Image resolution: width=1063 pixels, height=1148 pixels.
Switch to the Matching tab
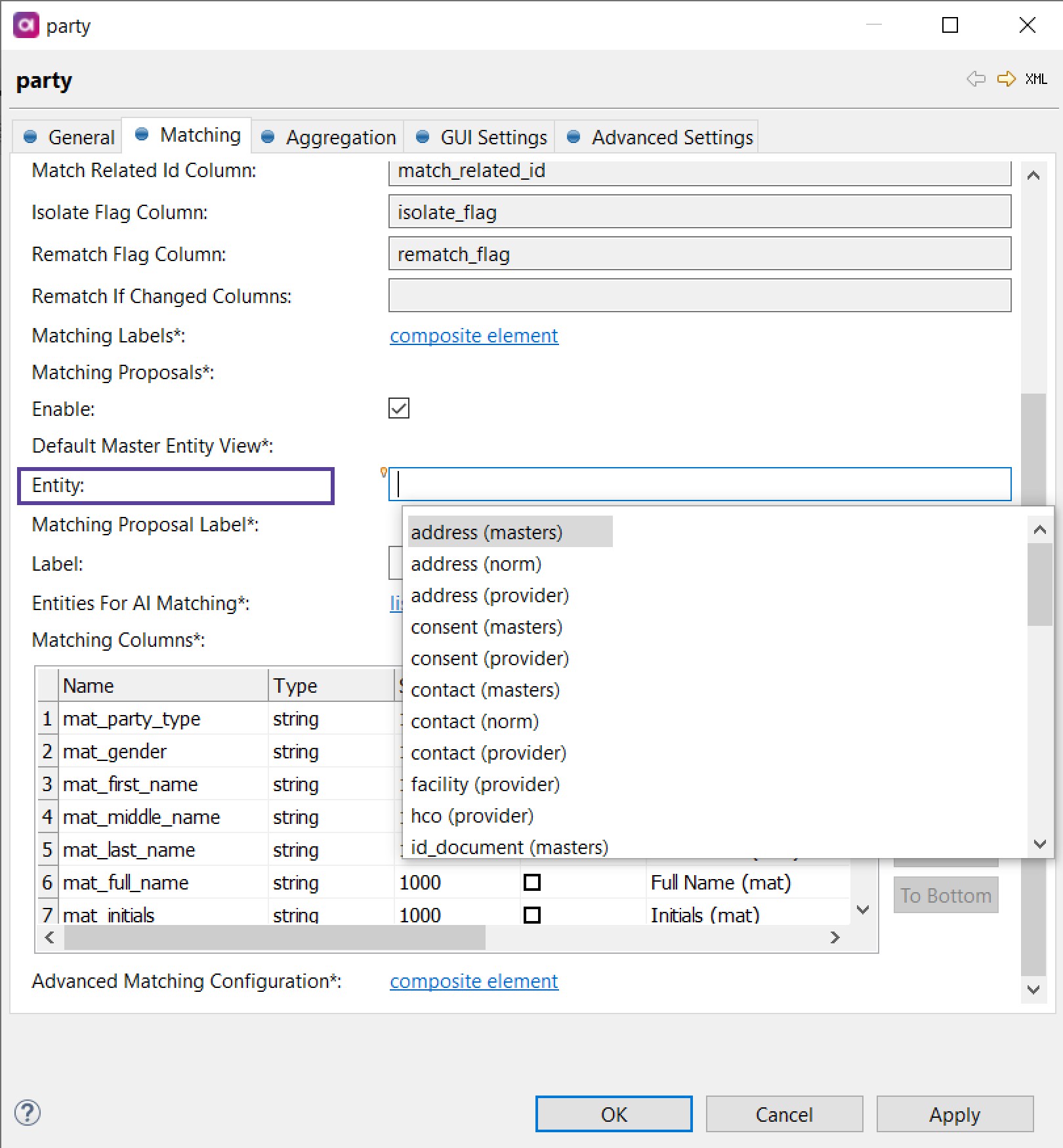click(188, 134)
